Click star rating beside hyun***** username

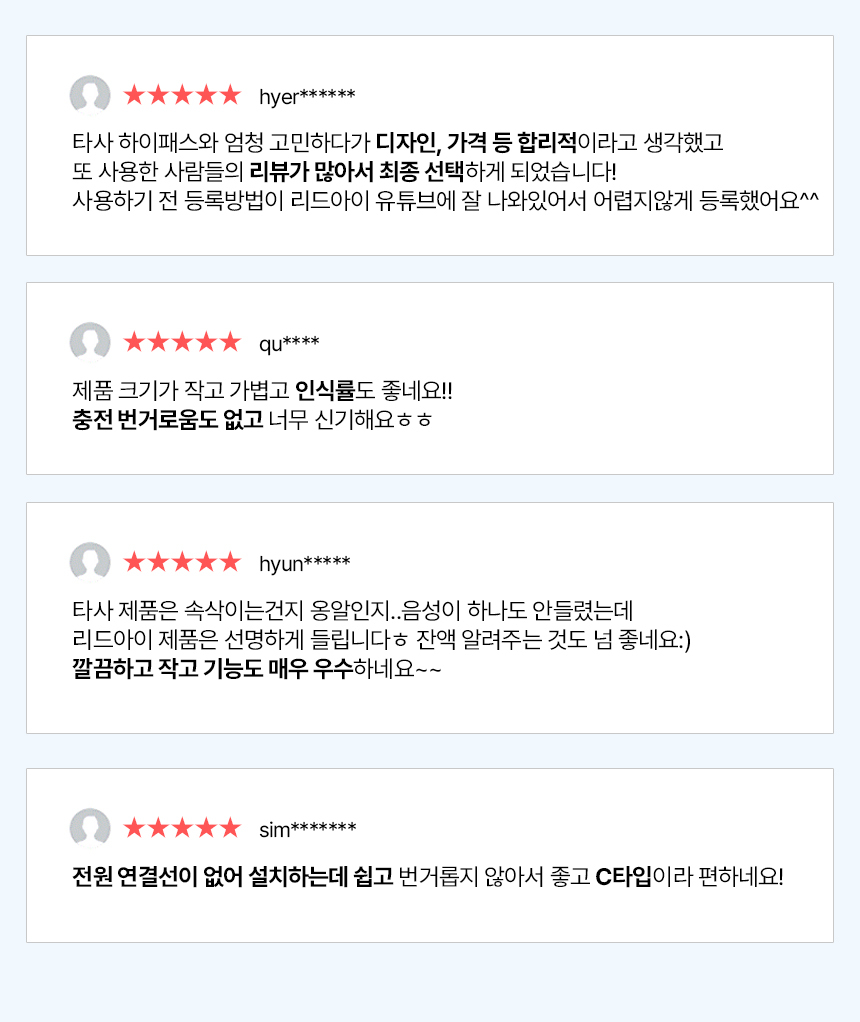point(182,562)
